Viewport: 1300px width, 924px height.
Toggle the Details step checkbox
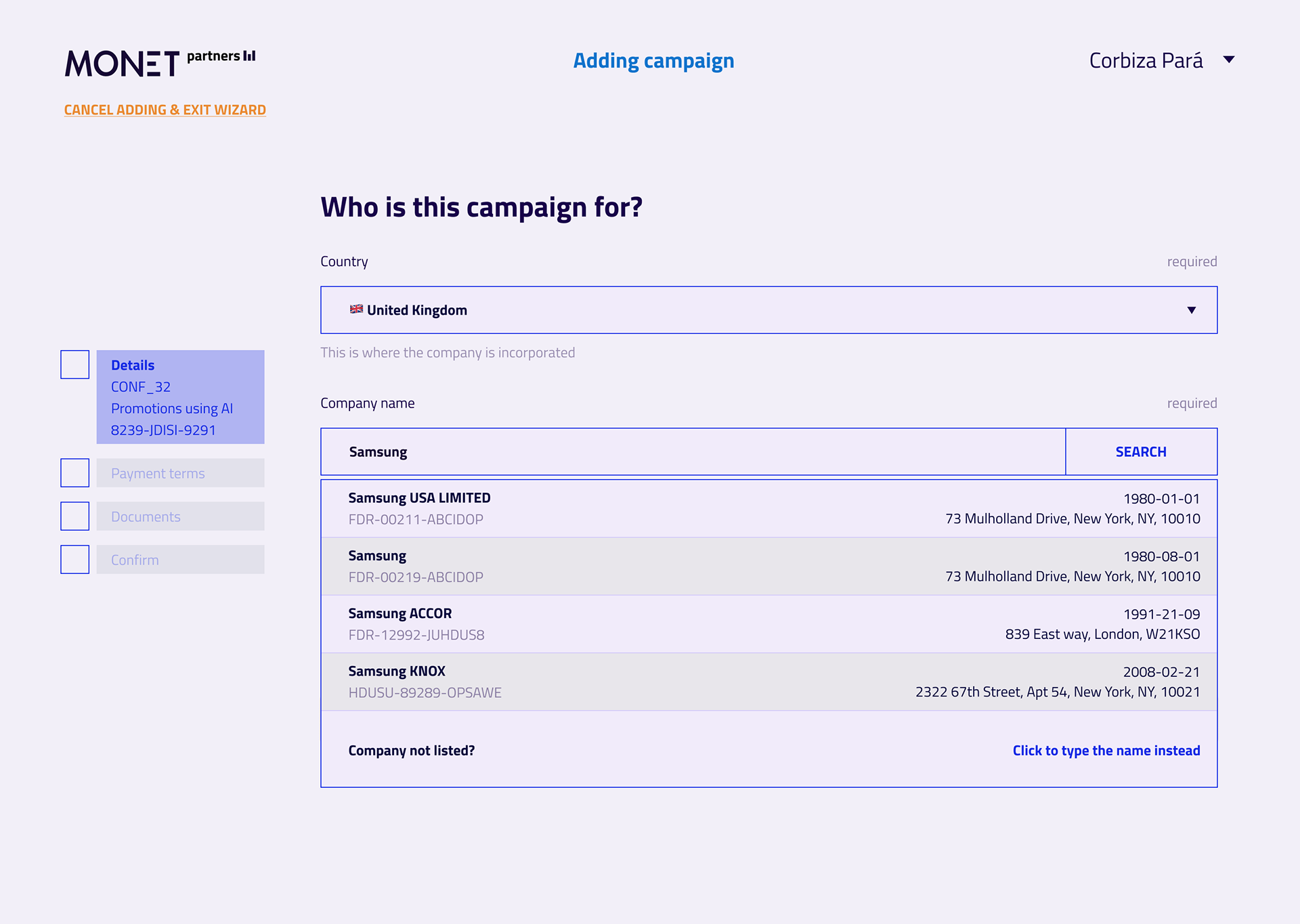(75, 365)
